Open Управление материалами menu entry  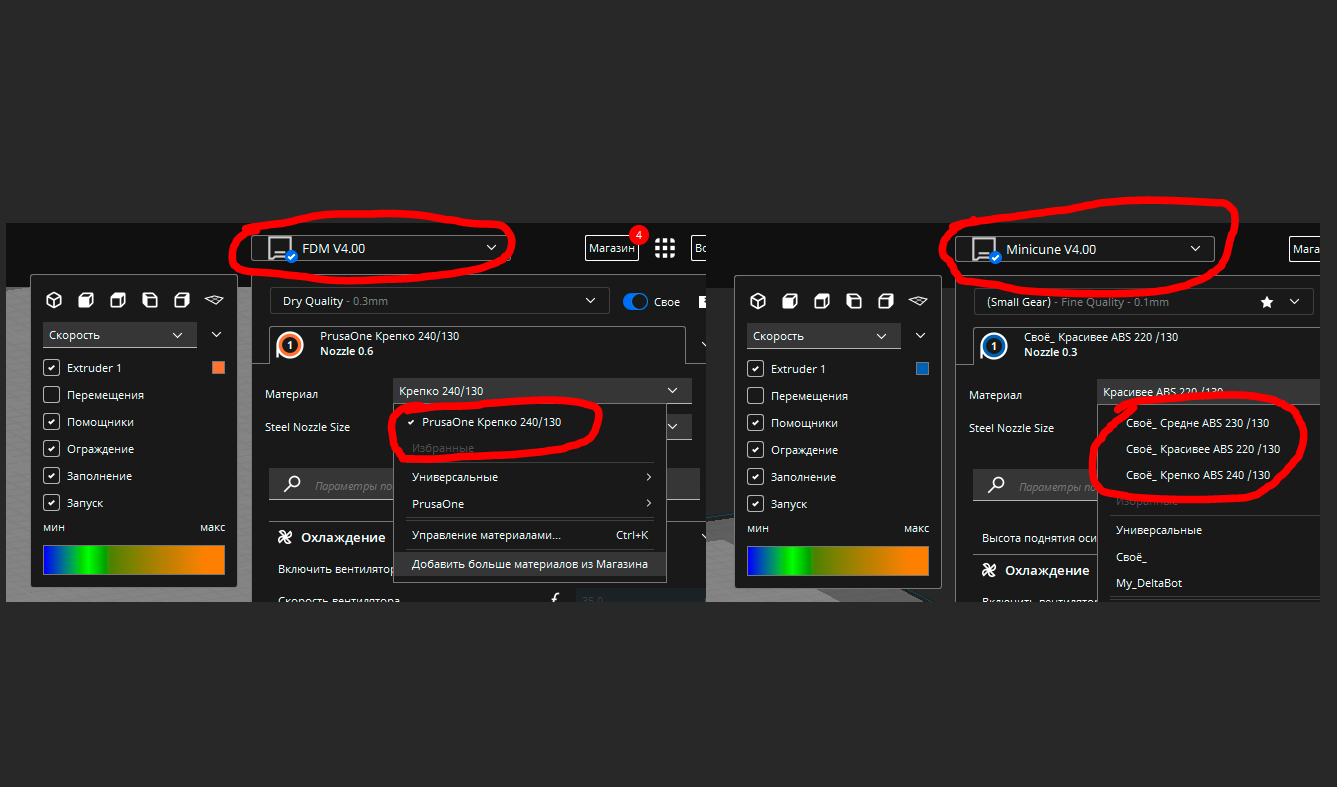[x=530, y=535]
